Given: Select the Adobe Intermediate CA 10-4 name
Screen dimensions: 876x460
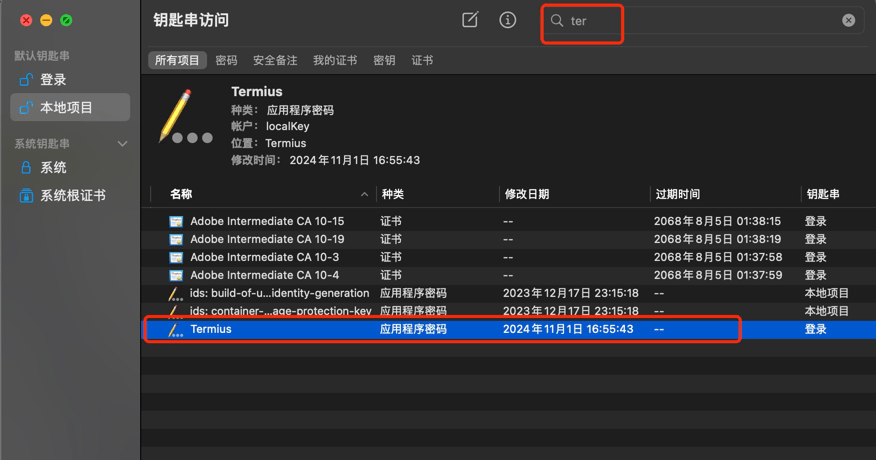Looking at the screenshot, I should tap(264, 275).
